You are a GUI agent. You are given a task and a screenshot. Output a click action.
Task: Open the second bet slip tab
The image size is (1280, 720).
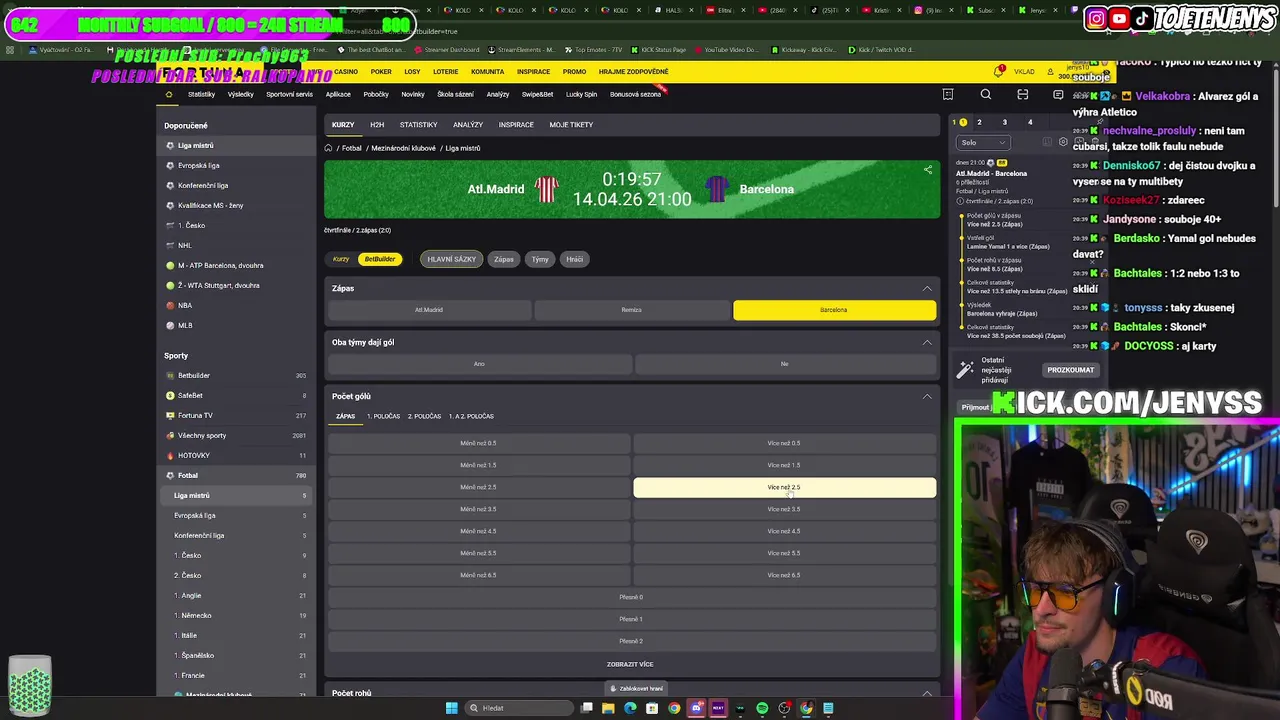[x=979, y=122]
